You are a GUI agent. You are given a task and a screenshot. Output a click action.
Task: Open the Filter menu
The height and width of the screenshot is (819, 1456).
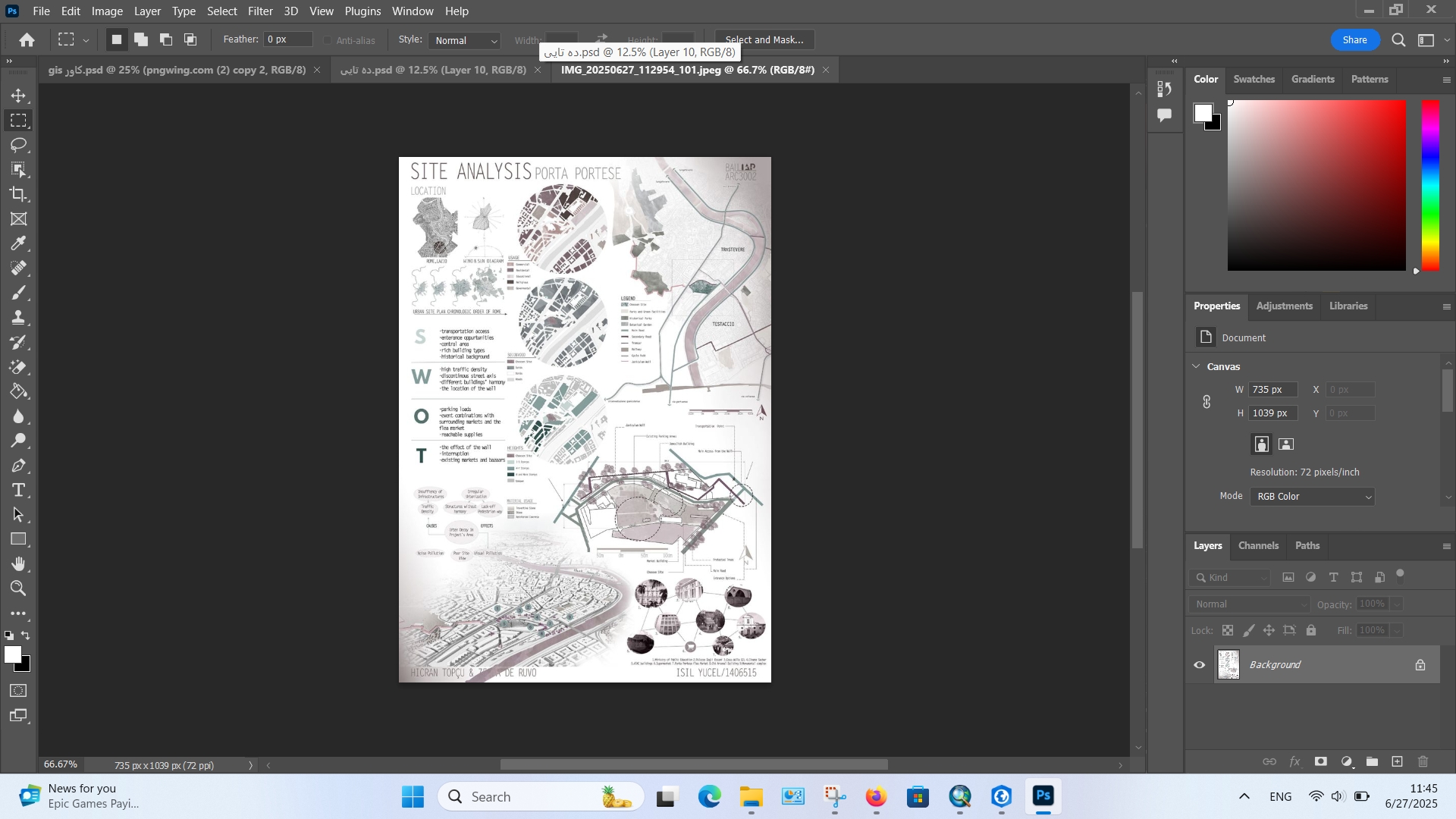pos(260,11)
